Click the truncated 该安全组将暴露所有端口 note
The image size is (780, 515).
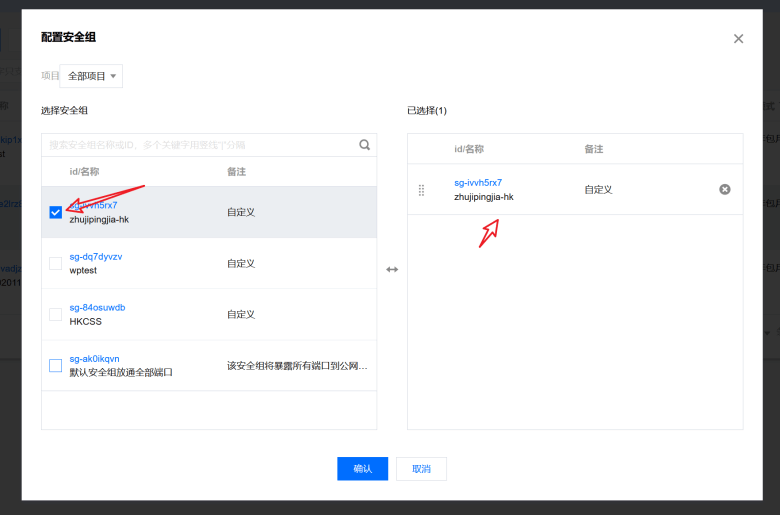pyautogui.click(x=297, y=366)
